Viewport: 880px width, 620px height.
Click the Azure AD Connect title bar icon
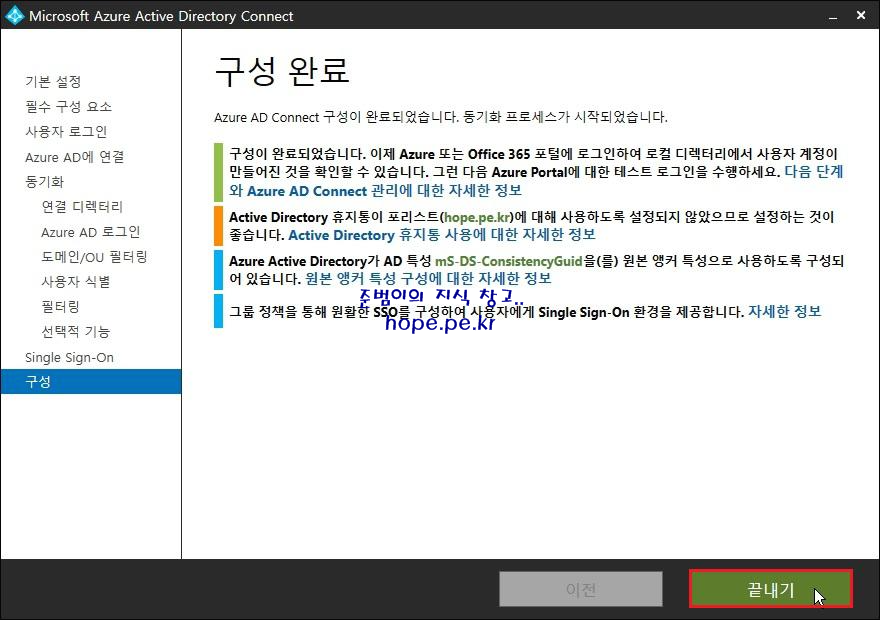(x=15, y=15)
